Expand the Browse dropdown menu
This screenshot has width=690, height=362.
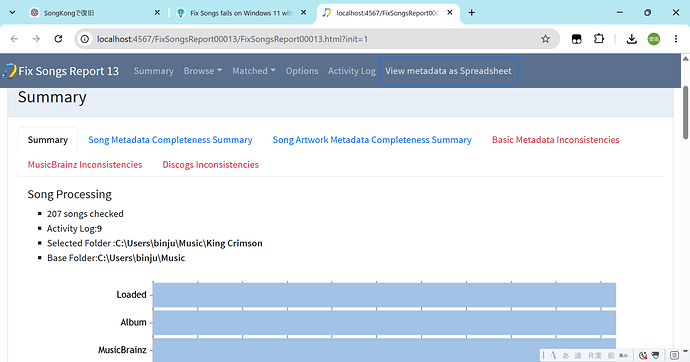[x=203, y=71]
